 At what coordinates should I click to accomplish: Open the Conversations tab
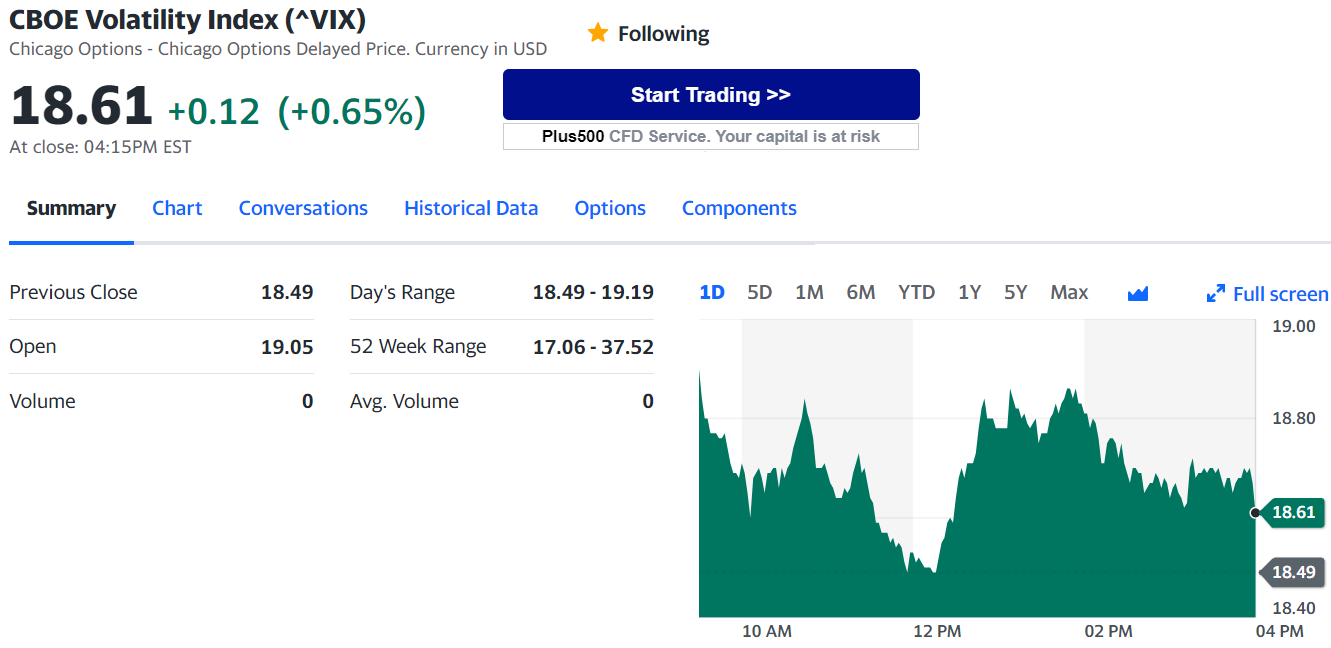click(303, 208)
